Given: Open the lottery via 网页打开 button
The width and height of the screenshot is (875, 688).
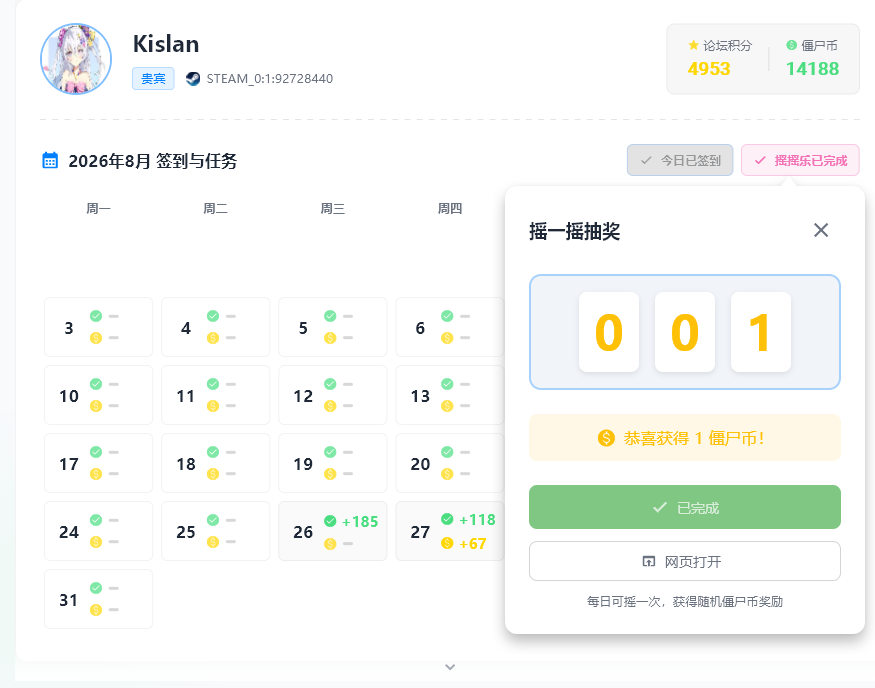Looking at the screenshot, I should 685,561.
